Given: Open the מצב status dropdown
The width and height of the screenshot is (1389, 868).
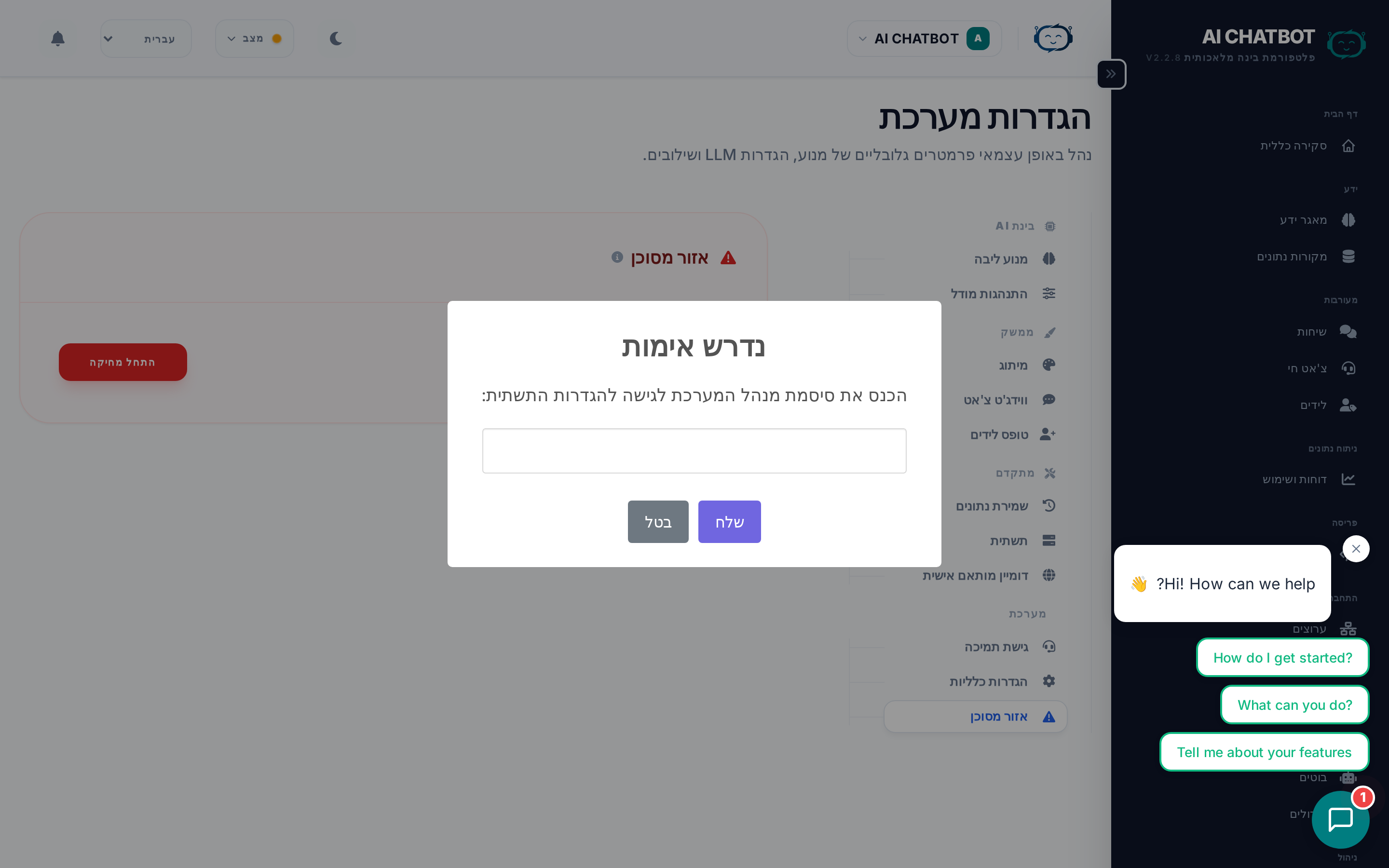Looking at the screenshot, I should (254, 39).
